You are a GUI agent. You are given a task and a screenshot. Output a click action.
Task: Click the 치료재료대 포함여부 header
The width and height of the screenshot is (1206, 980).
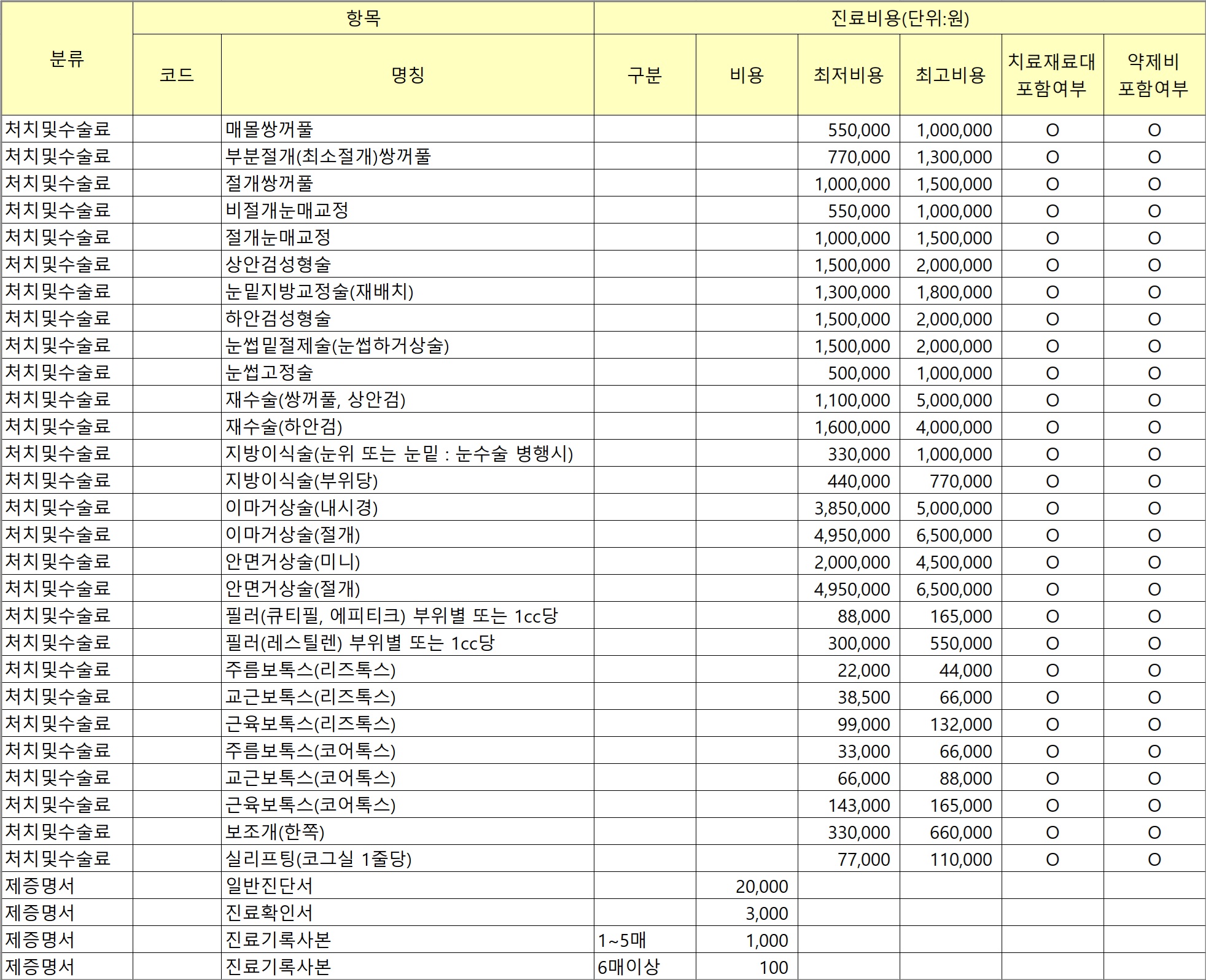click(1052, 75)
